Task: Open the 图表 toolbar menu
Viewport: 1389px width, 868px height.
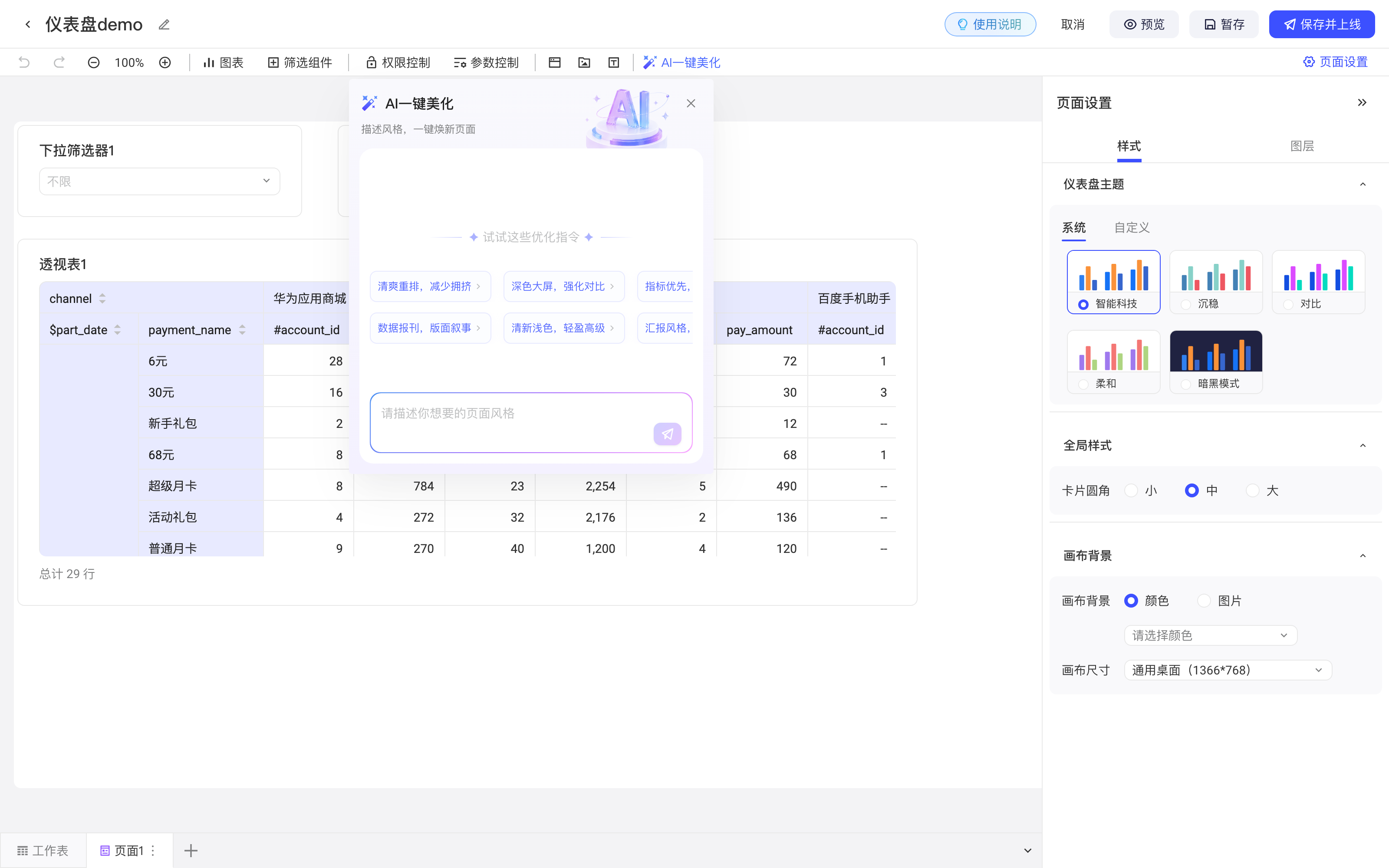Action: pos(223,62)
